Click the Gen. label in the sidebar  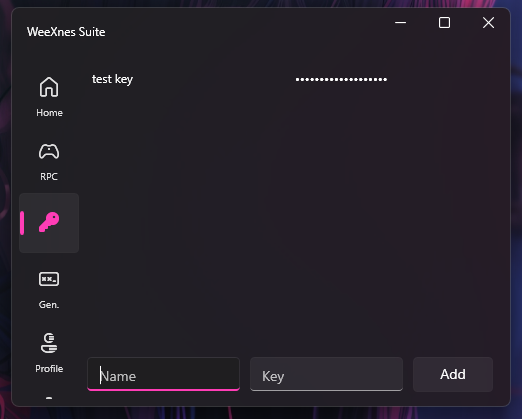pos(49,305)
